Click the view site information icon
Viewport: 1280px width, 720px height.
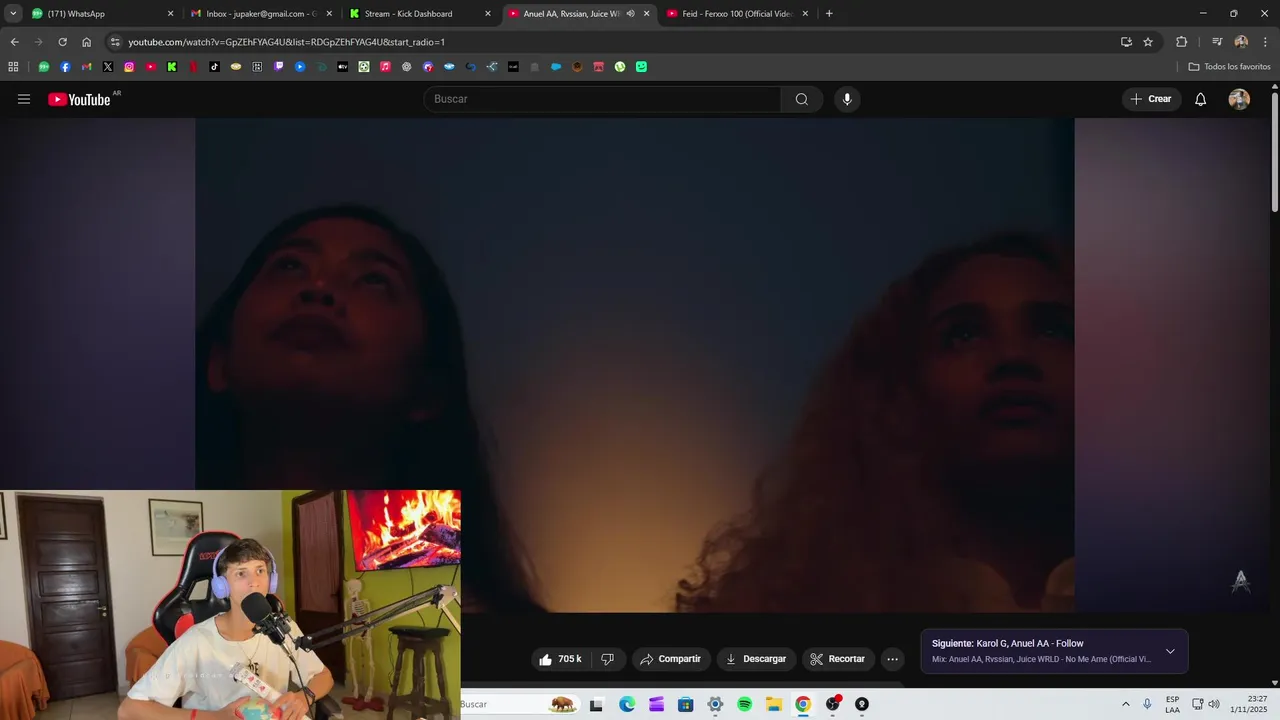(115, 42)
